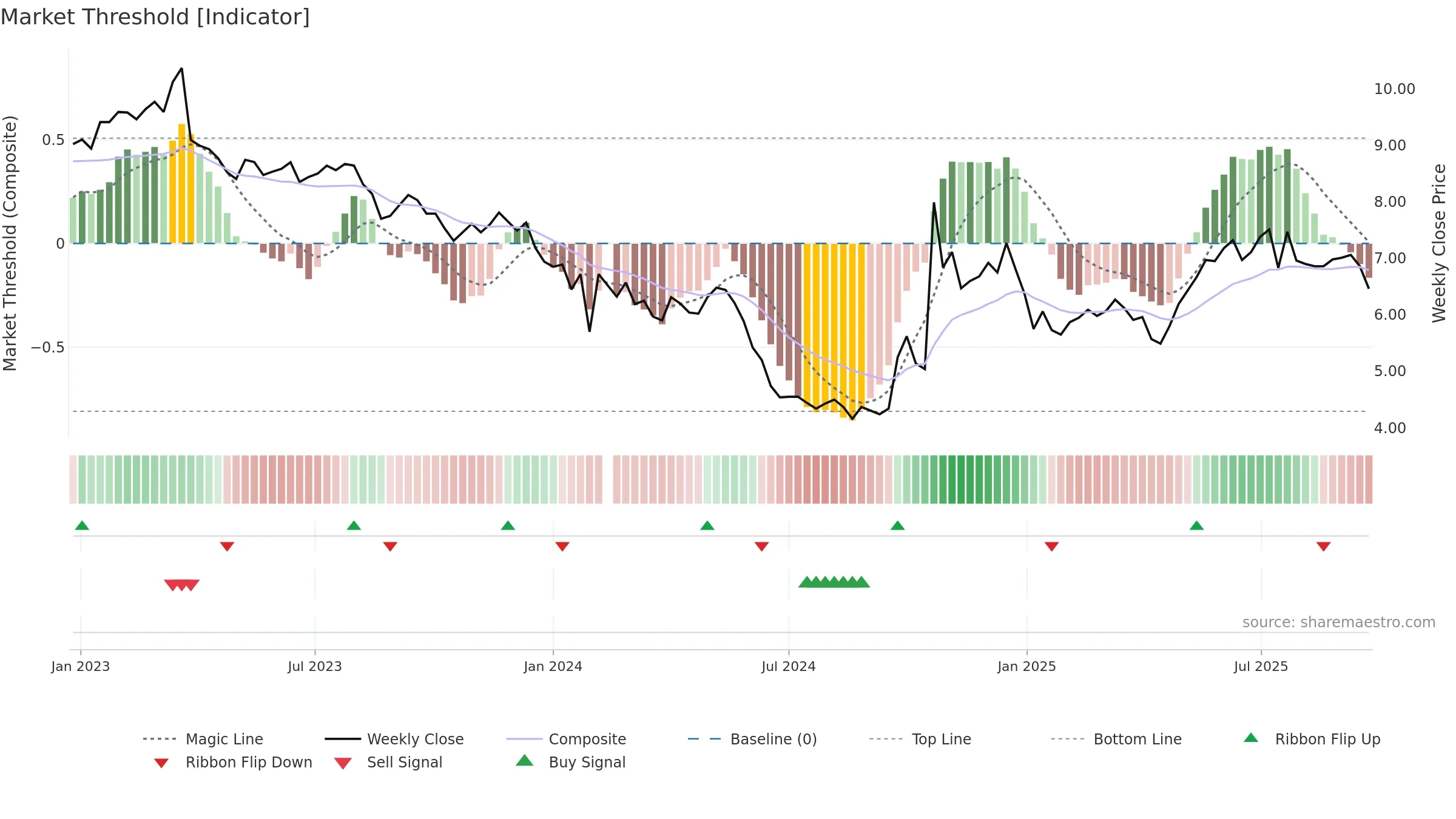Image resolution: width=1456 pixels, height=819 pixels.
Task: Click the Buy Signal legend triangle icon
Action: pyautogui.click(x=525, y=760)
